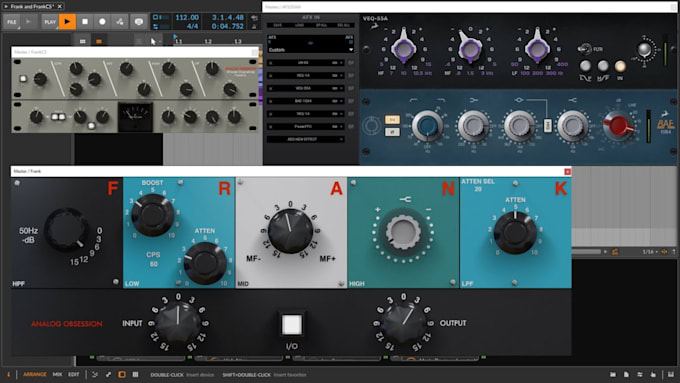Stop the transport with the square icon
Image resolution: width=680 pixels, height=383 pixels.
pyautogui.click(x=85, y=22)
